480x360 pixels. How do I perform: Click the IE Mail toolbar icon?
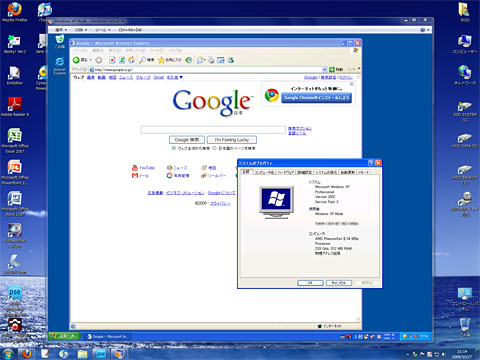tap(200, 60)
